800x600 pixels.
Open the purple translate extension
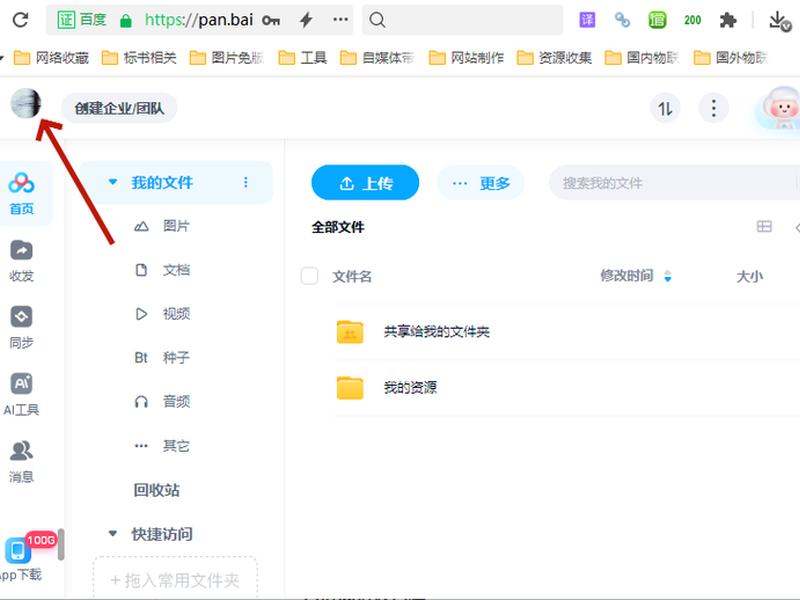[587, 20]
